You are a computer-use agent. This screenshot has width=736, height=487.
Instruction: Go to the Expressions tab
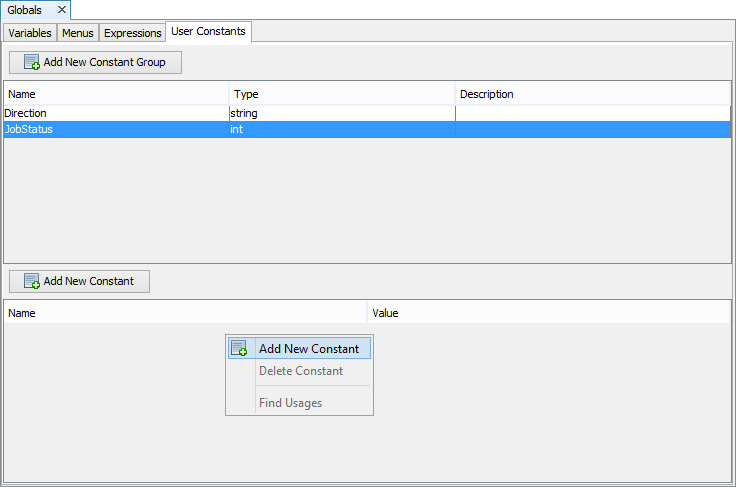tap(132, 33)
